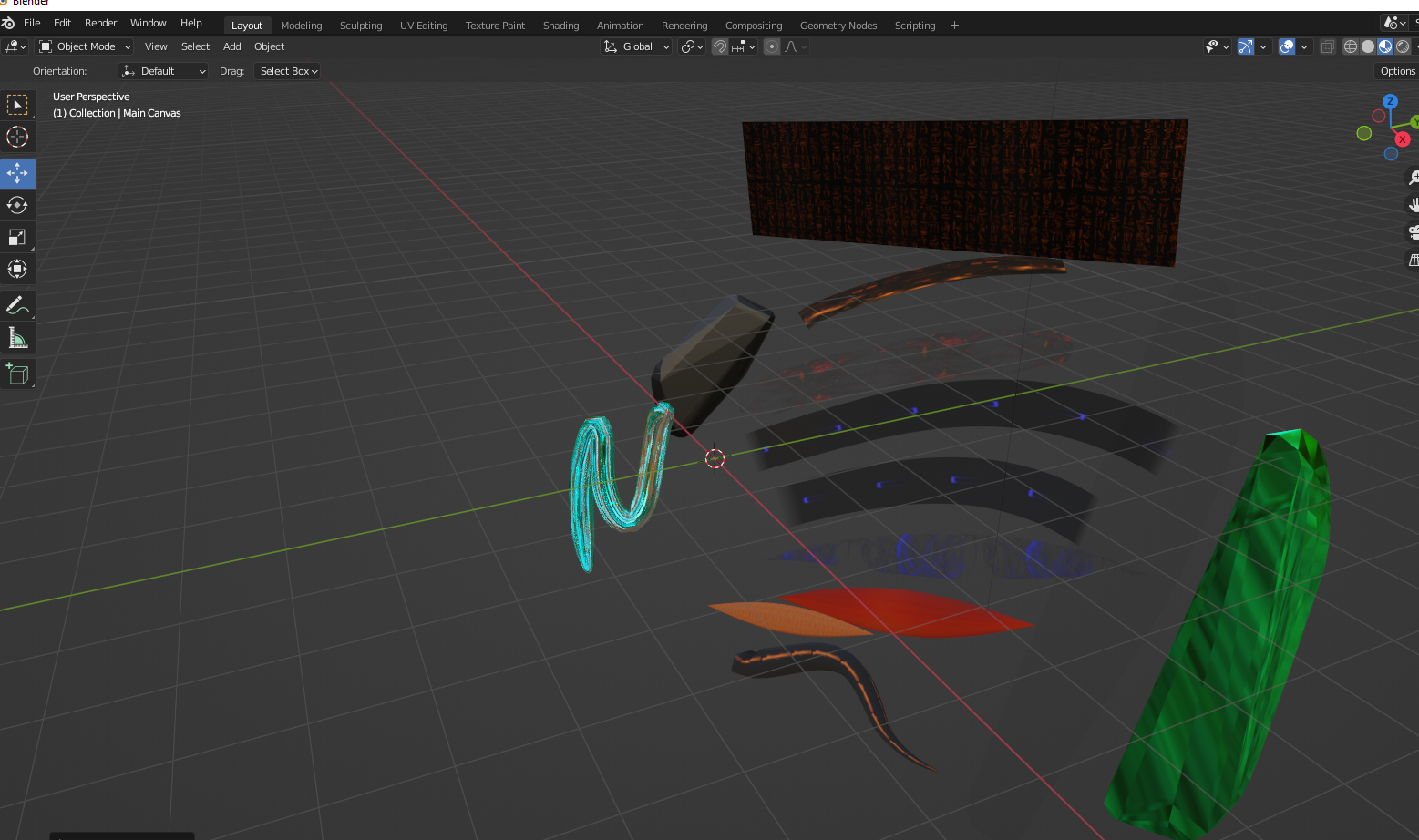Select the Move tool in the toolbar
This screenshot has height=840, width=1419.
(18, 173)
